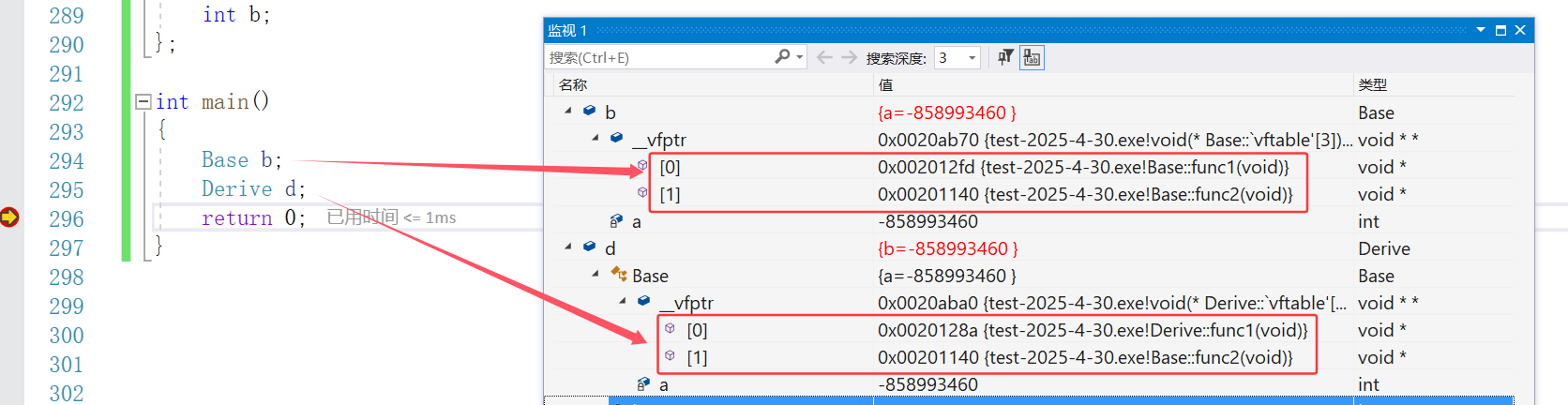Click 'int b;' code on line 289
The width and height of the screenshot is (1568, 405).
click(236, 15)
